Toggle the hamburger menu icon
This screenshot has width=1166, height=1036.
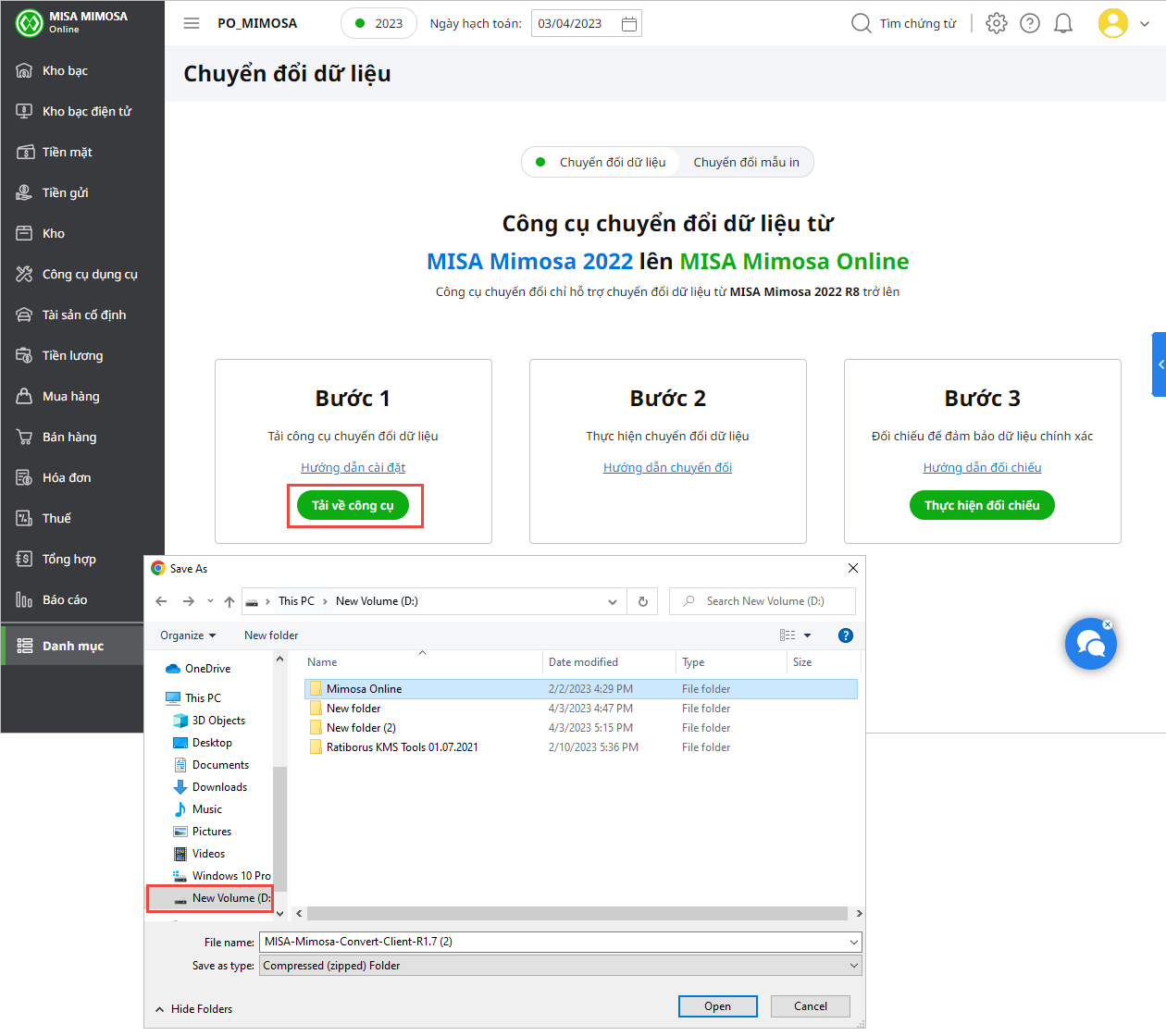pyautogui.click(x=192, y=23)
